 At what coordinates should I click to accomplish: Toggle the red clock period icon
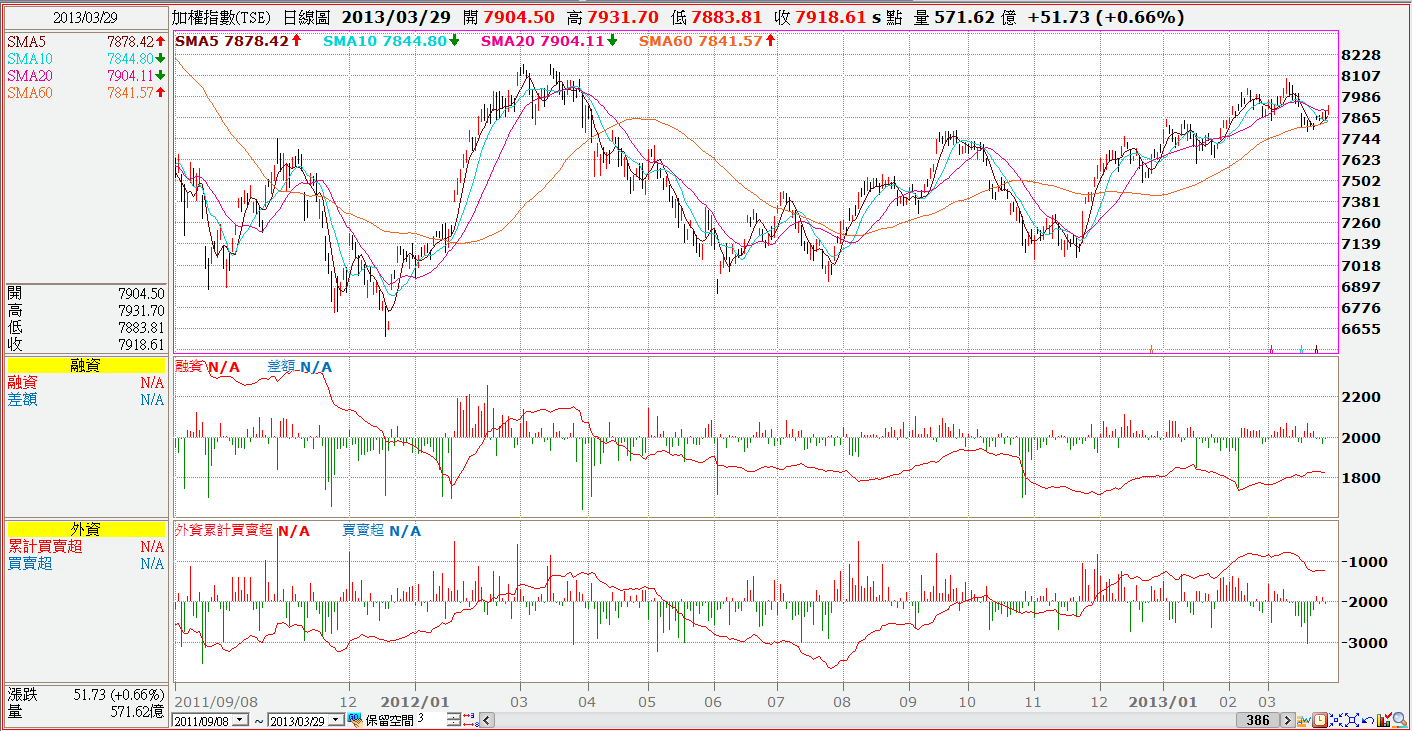(x=1319, y=720)
